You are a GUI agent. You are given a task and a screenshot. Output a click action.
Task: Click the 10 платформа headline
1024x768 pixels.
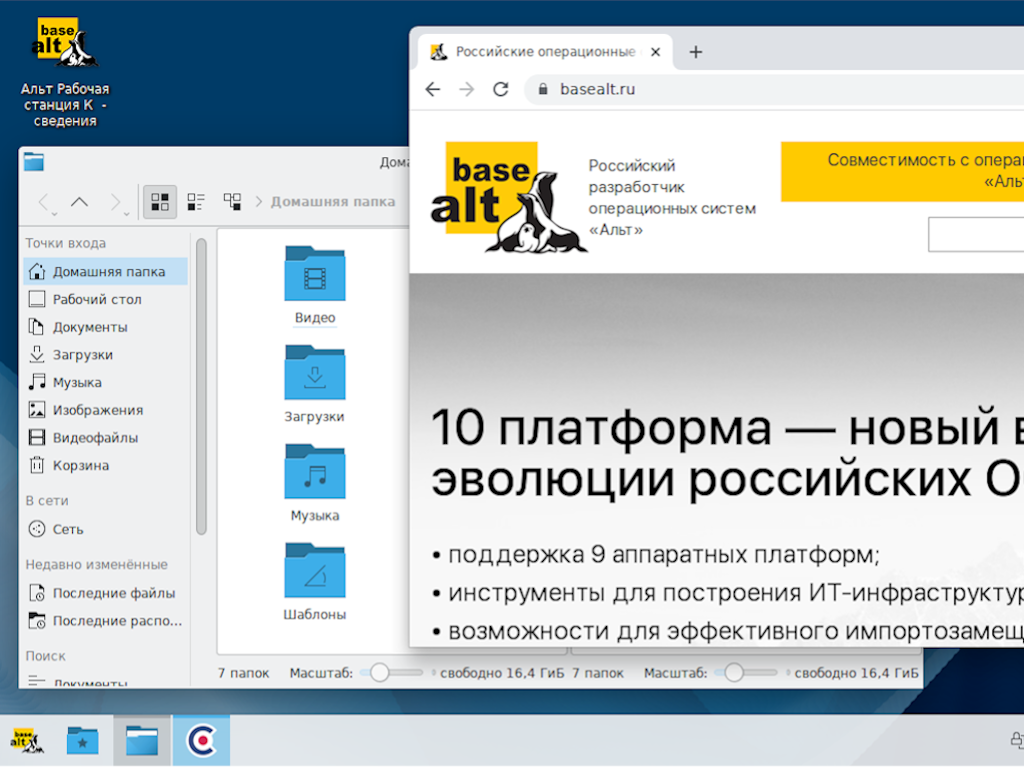pos(728,453)
